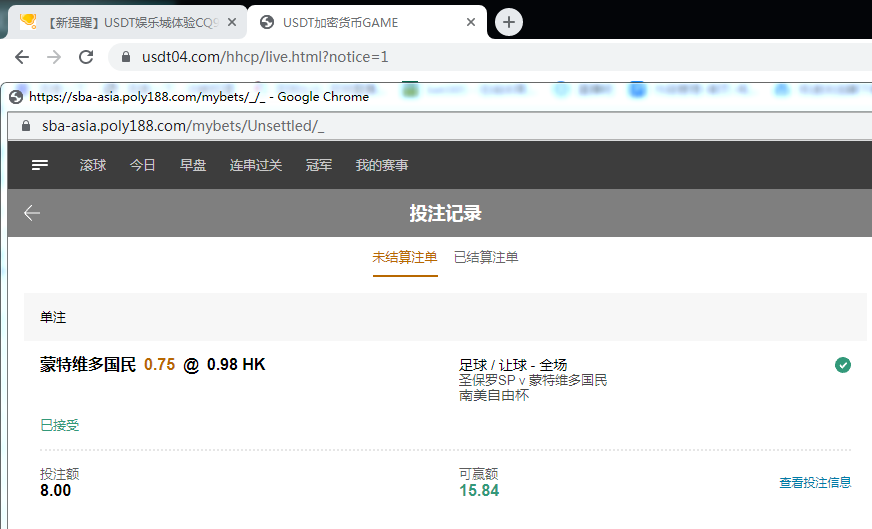This screenshot has width=872, height=529.
Task: Click the padlock beside usdt04.com address
Action: tap(126, 57)
